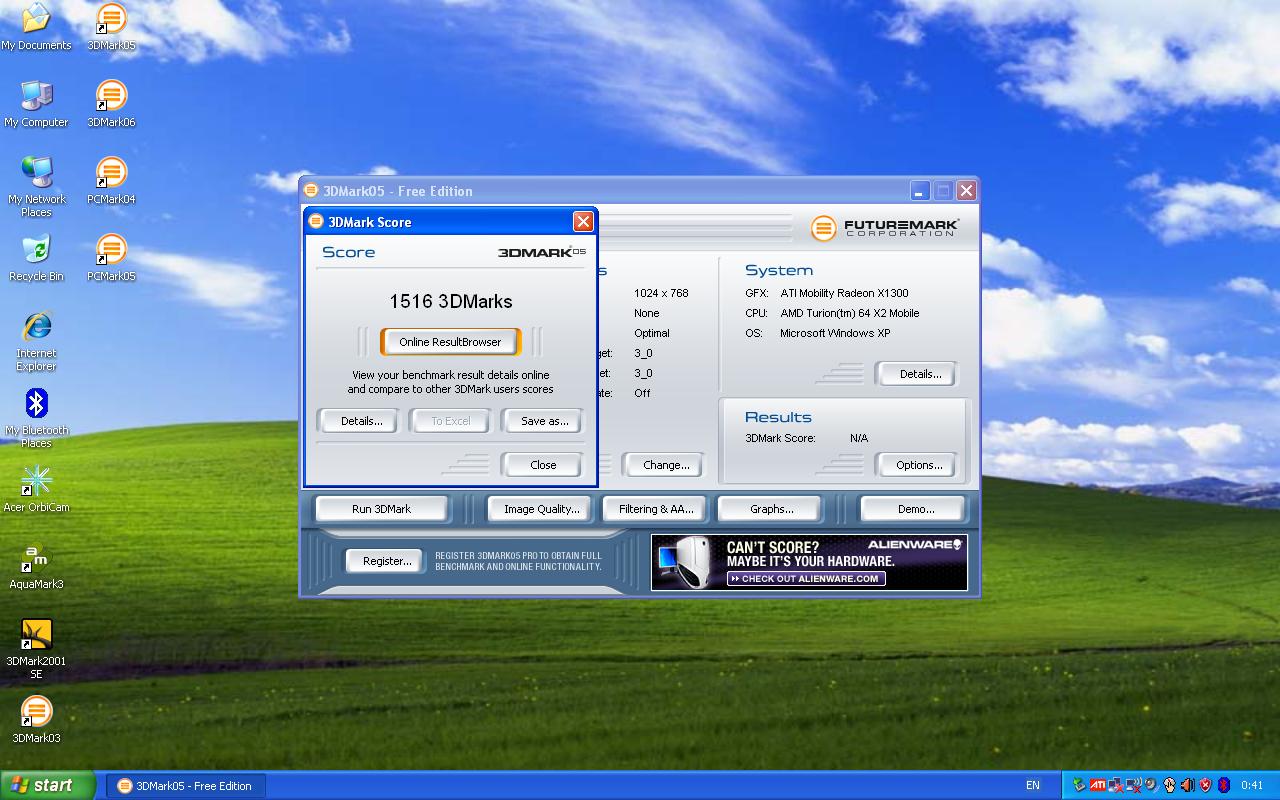
Task: Open Image Quality... settings
Action: [x=541, y=509]
